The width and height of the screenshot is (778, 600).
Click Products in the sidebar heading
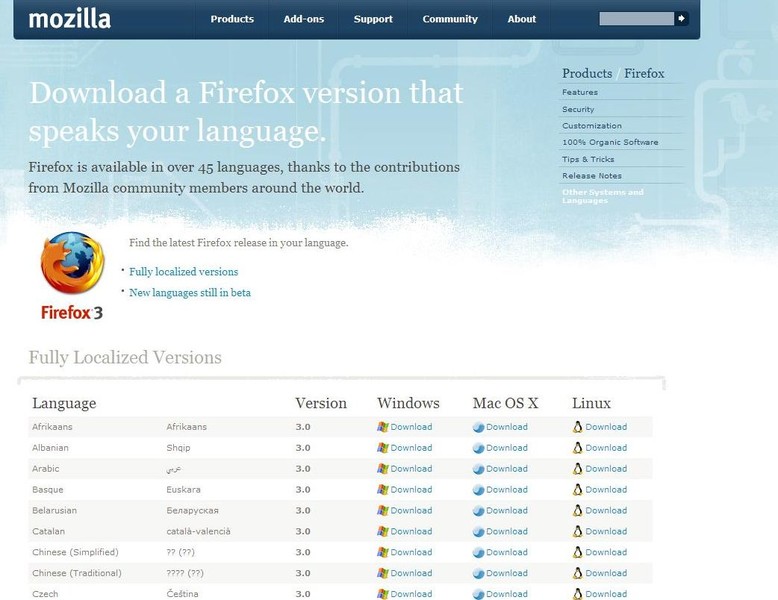click(587, 73)
